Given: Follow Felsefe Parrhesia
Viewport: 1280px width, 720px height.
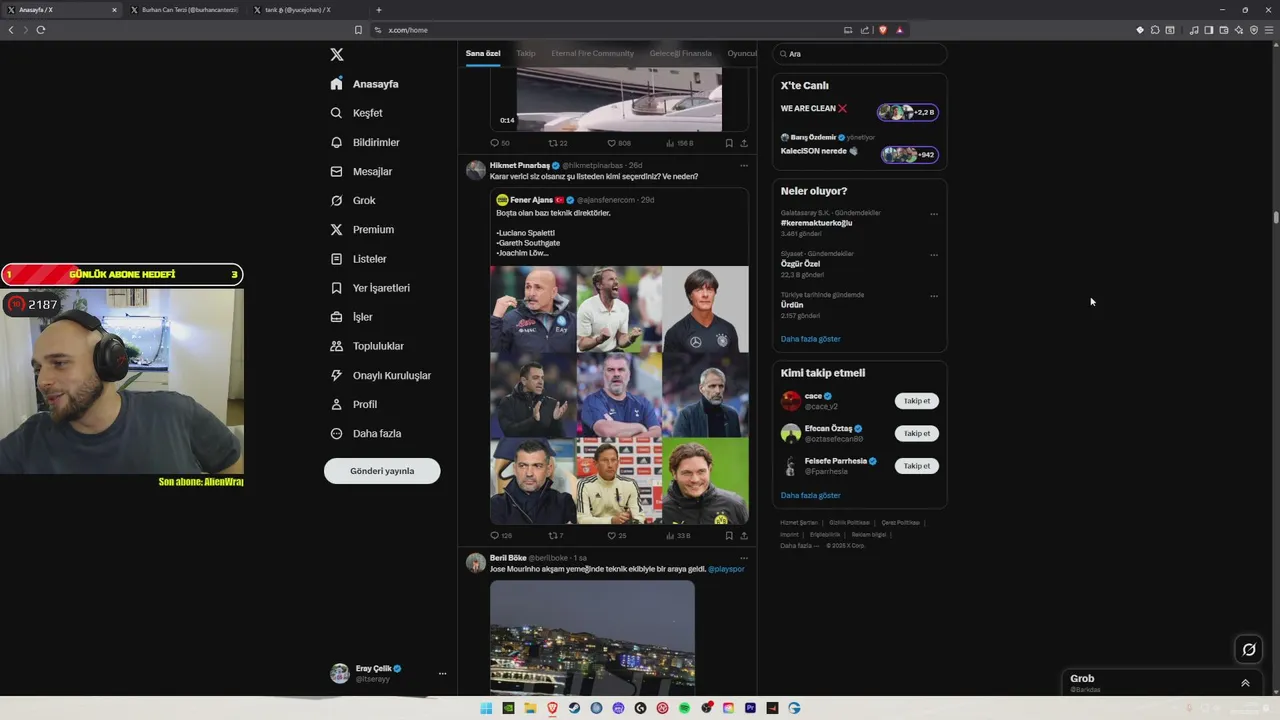Looking at the screenshot, I should (917, 466).
